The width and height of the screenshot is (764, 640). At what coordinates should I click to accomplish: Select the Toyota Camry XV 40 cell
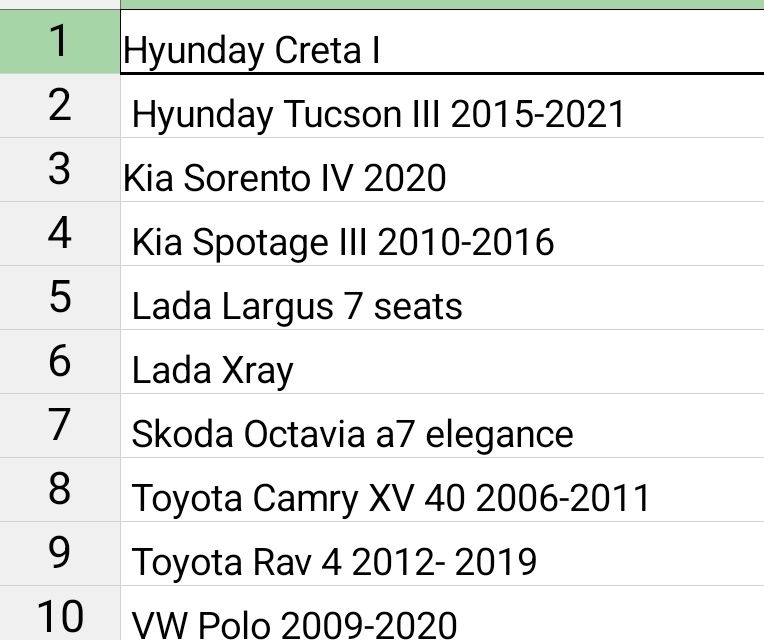click(x=391, y=498)
